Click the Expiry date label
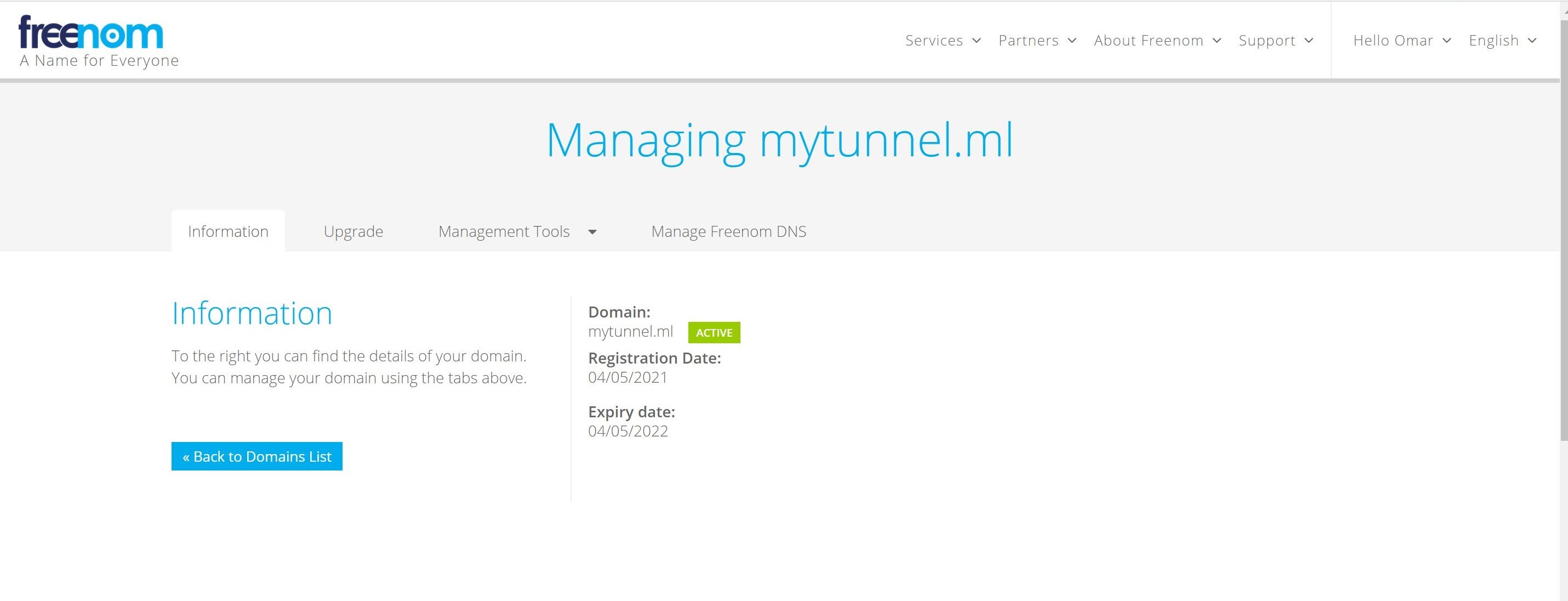The height and width of the screenshot is (601, 1568). [x=632, y=412]
